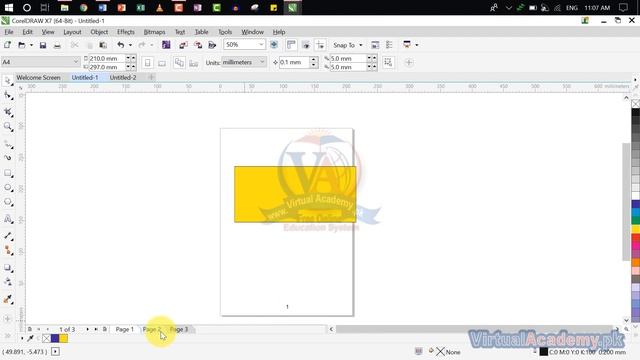Screen dimensions: 640x360
Task: Click the yellow rectangle on the page
Action: tap(295, 194)
